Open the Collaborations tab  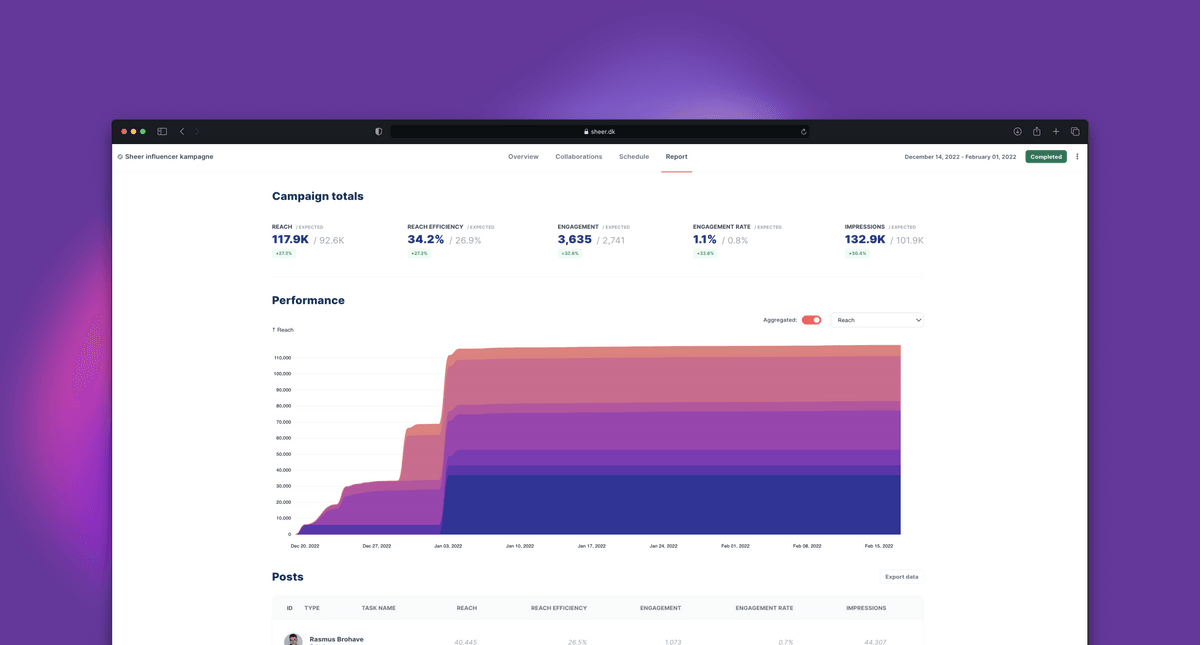coord(579,157)
